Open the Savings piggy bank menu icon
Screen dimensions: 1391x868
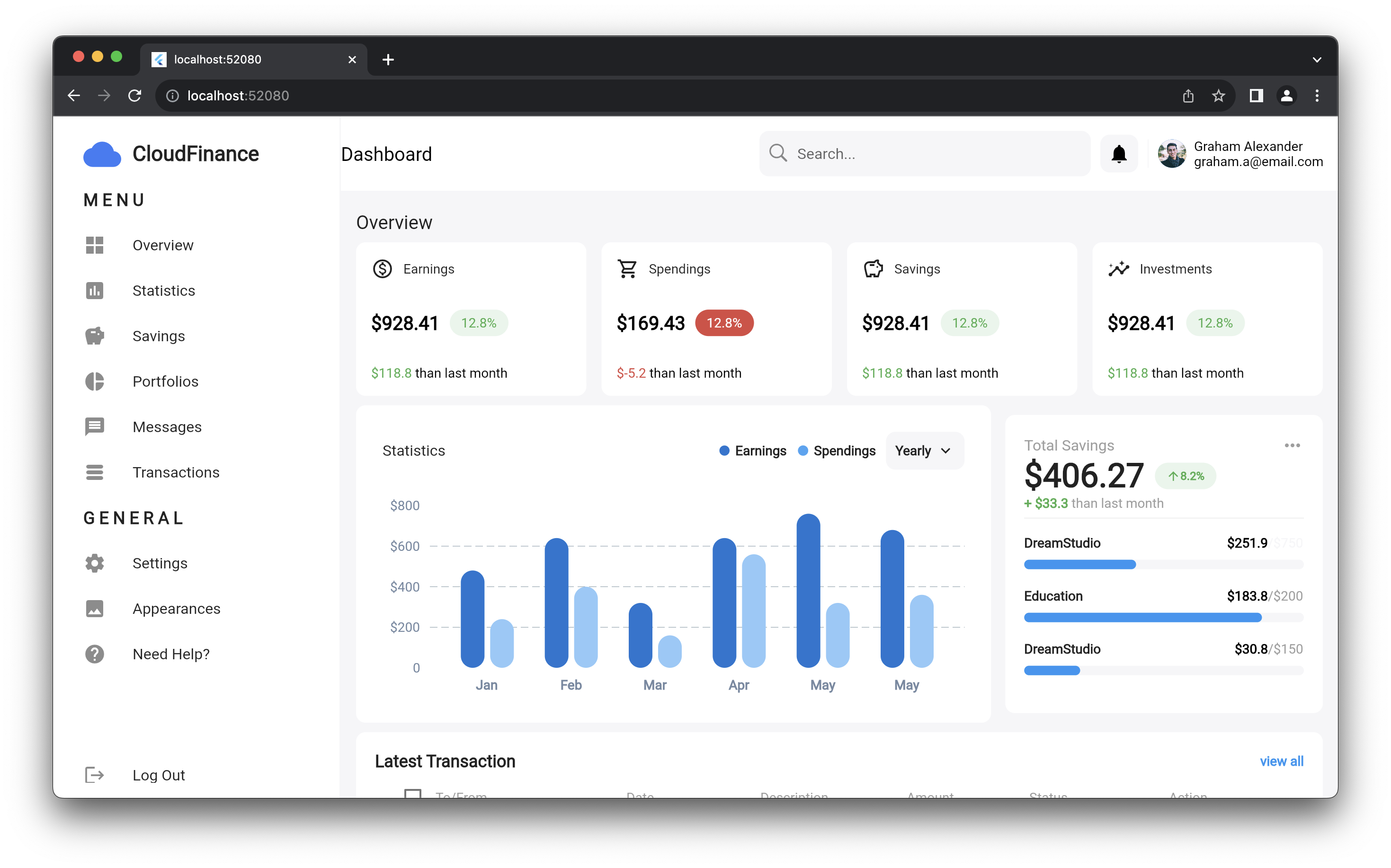coord(94,335)
